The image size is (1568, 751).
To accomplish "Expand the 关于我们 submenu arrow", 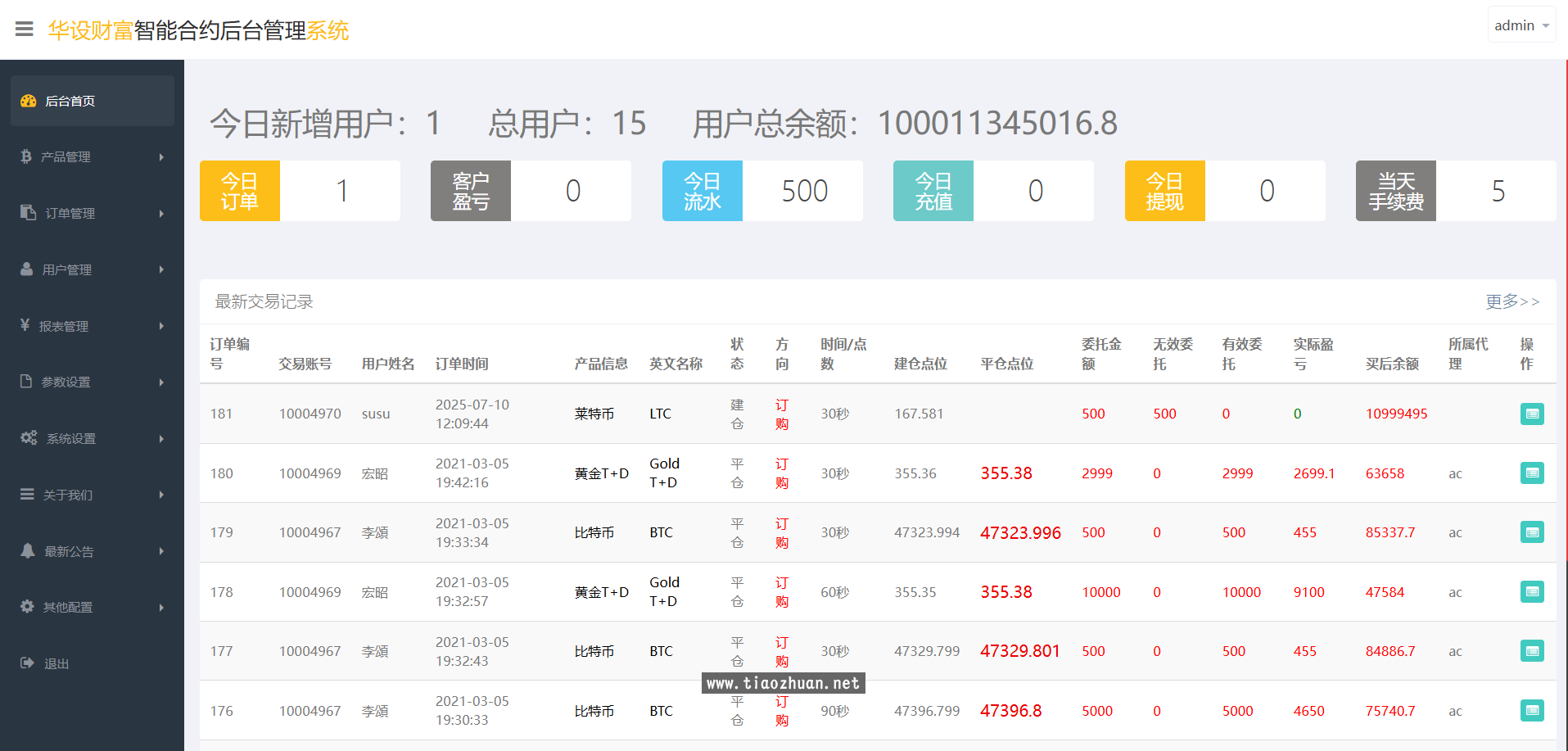I will pyautogui.click(x=161, y=495).
